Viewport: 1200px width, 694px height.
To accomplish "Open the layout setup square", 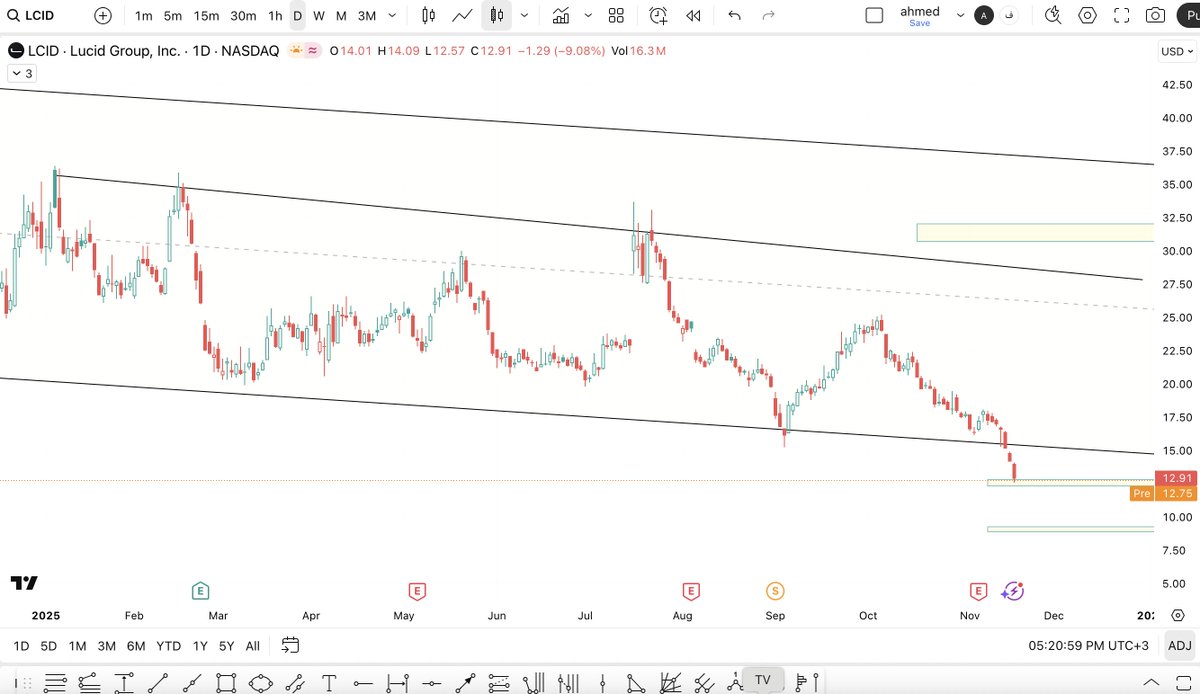I will [874, 15].
